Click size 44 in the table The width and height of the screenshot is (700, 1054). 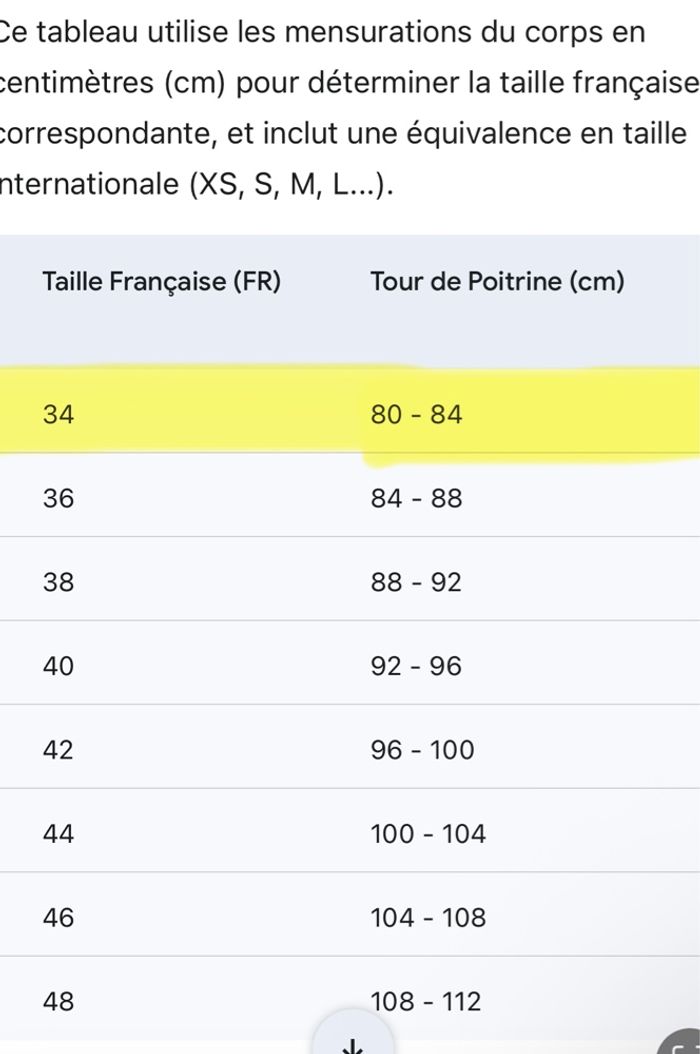click(58, 834)
